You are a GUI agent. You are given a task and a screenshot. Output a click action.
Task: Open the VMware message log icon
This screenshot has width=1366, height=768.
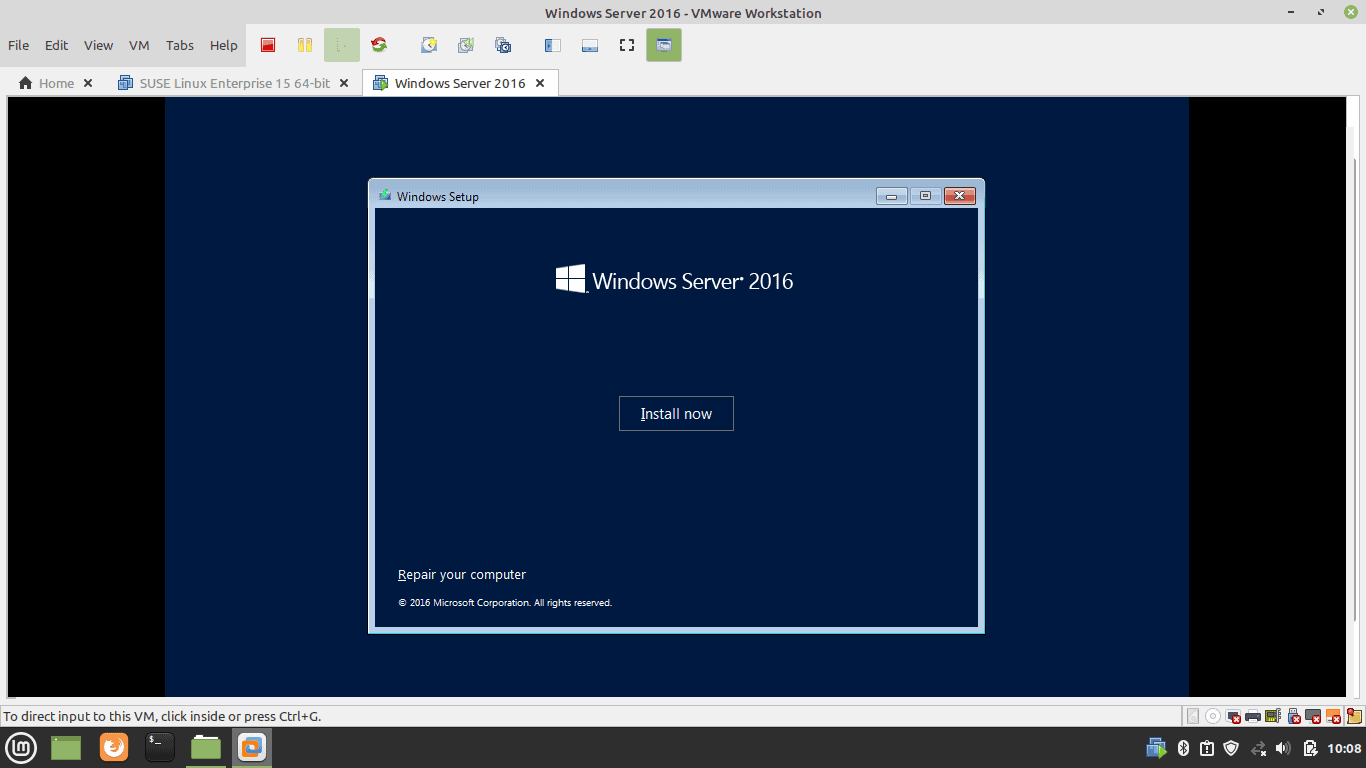click(1355, 716)
